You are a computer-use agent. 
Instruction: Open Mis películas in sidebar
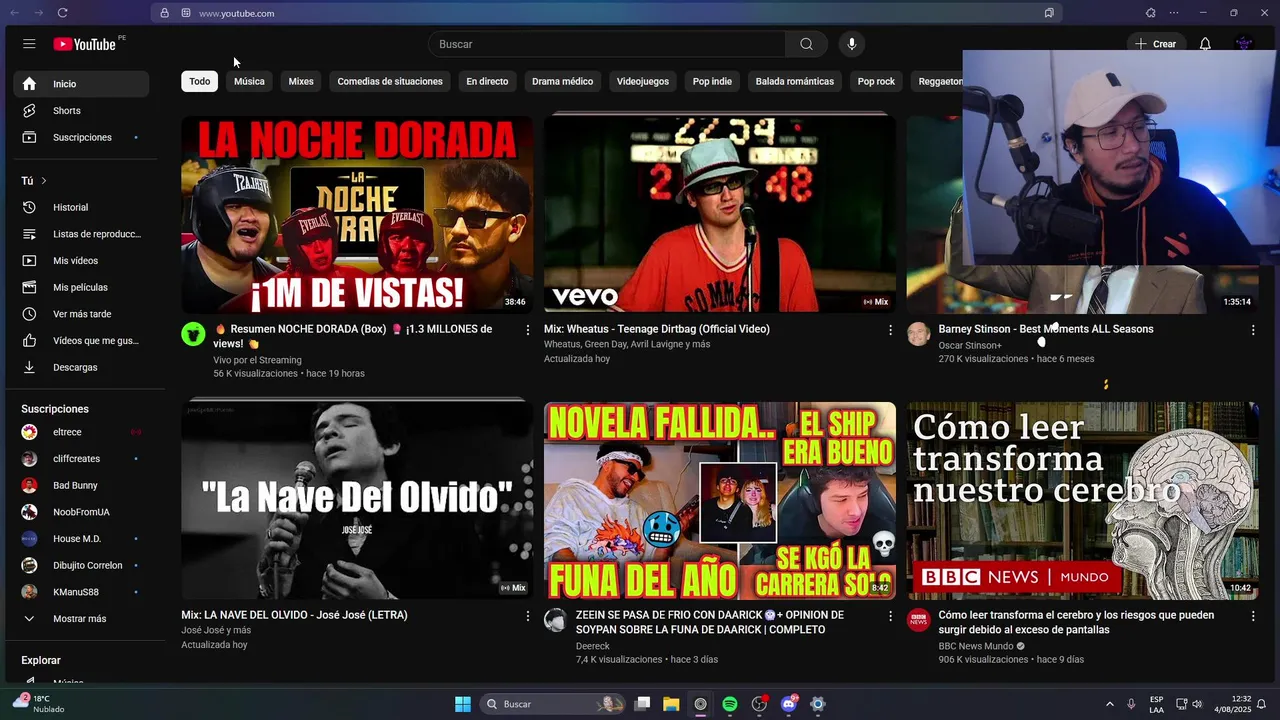[81, 287]
